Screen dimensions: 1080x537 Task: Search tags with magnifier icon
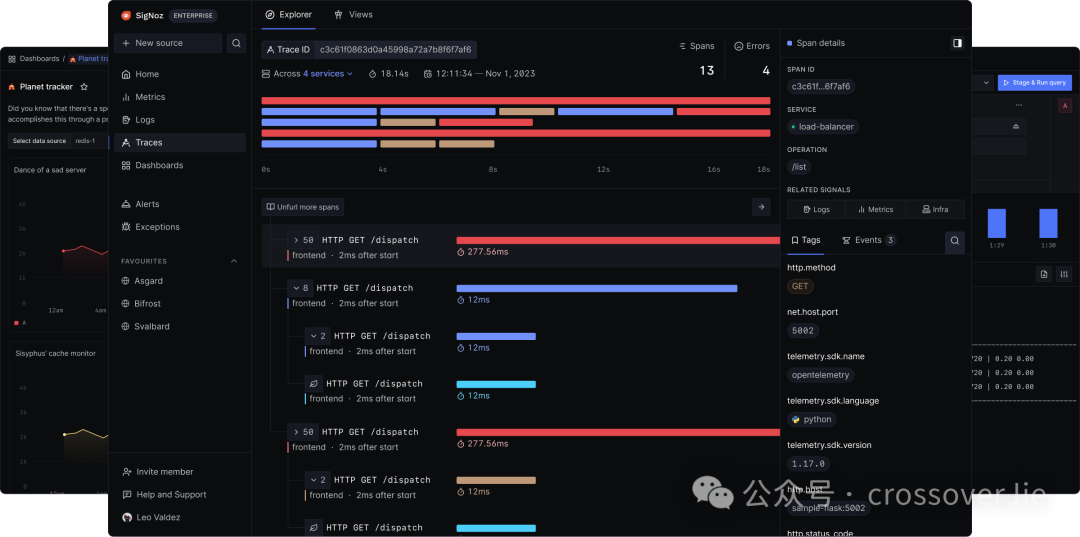[x=955, y=241]
